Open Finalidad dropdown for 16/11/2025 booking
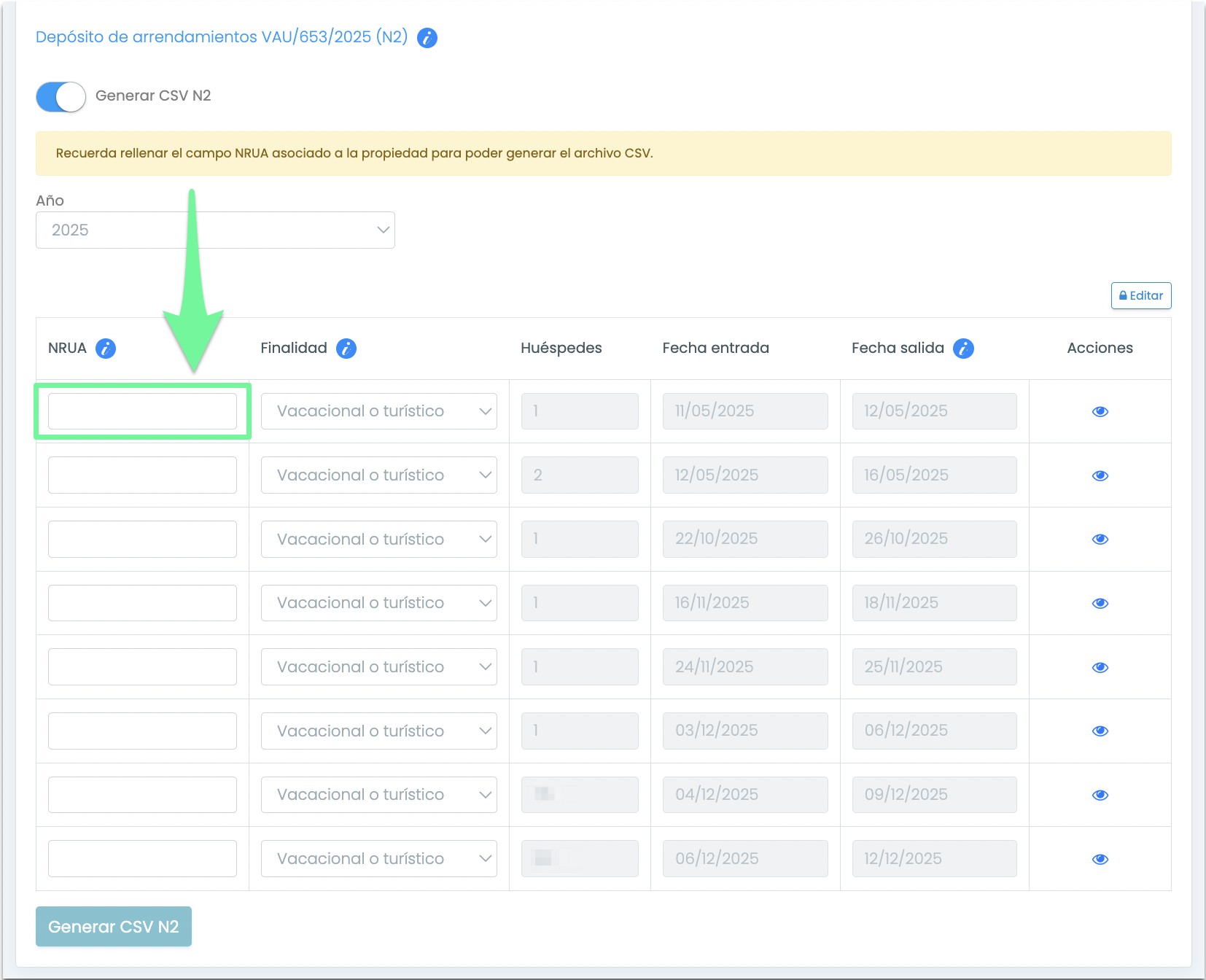The height and width of the screenshot is (980, 1206). point(378,603)
